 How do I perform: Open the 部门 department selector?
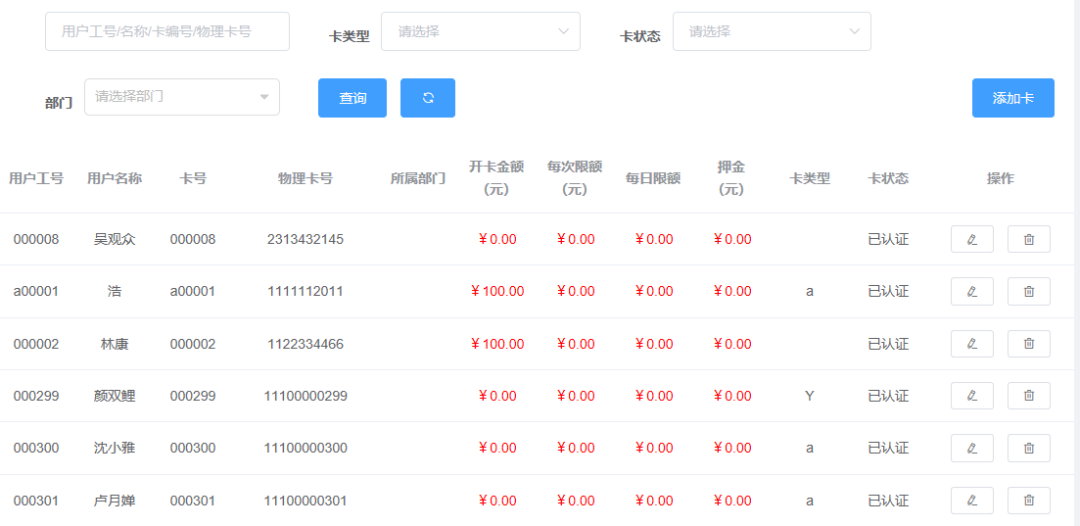click(x=182, y=97)
